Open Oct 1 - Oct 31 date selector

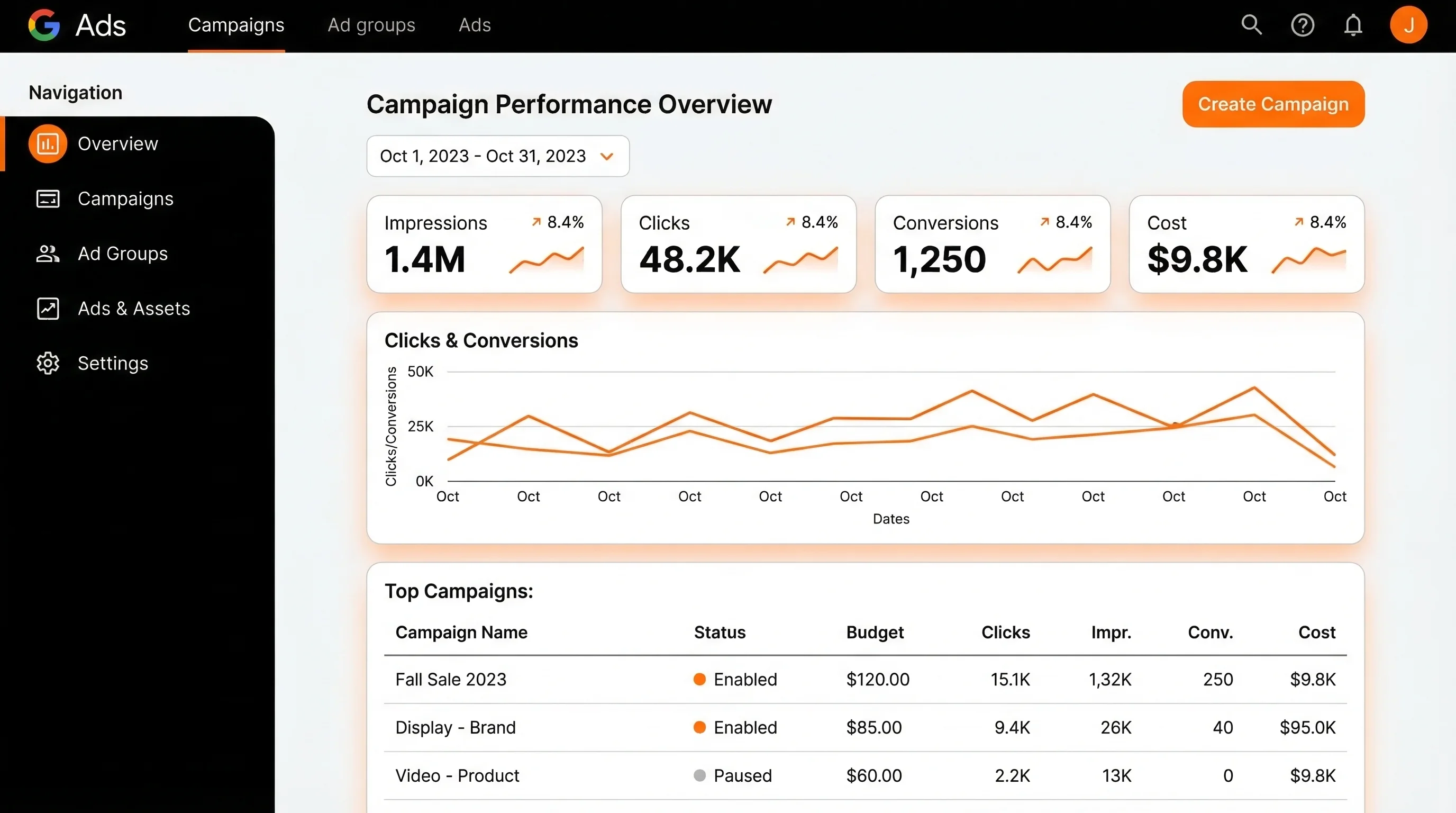pos(482,156)
